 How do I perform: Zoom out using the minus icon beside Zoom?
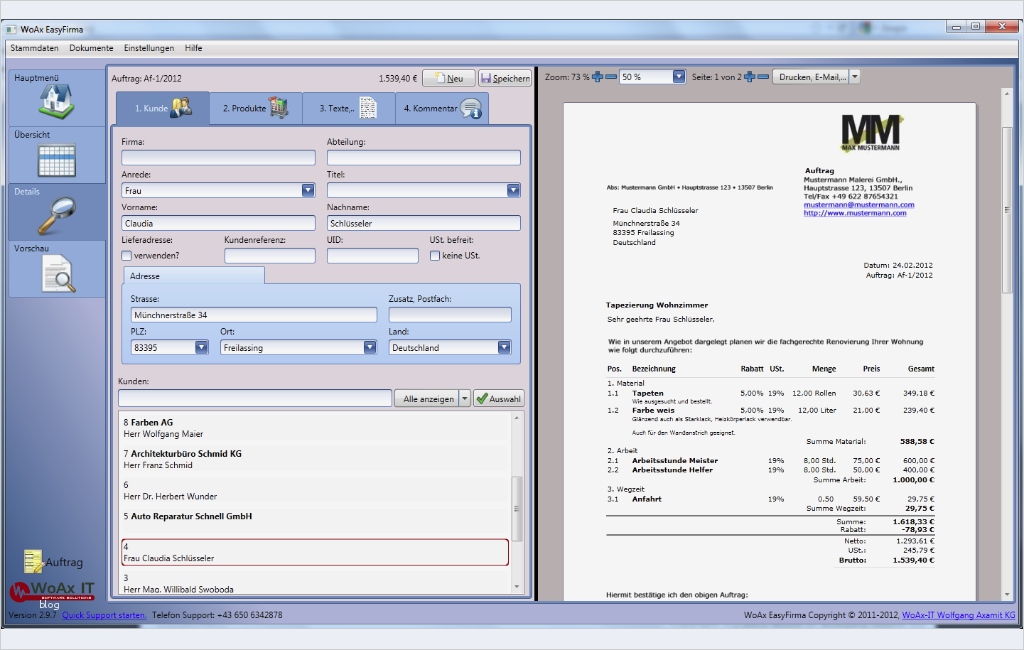coord(610,77)
